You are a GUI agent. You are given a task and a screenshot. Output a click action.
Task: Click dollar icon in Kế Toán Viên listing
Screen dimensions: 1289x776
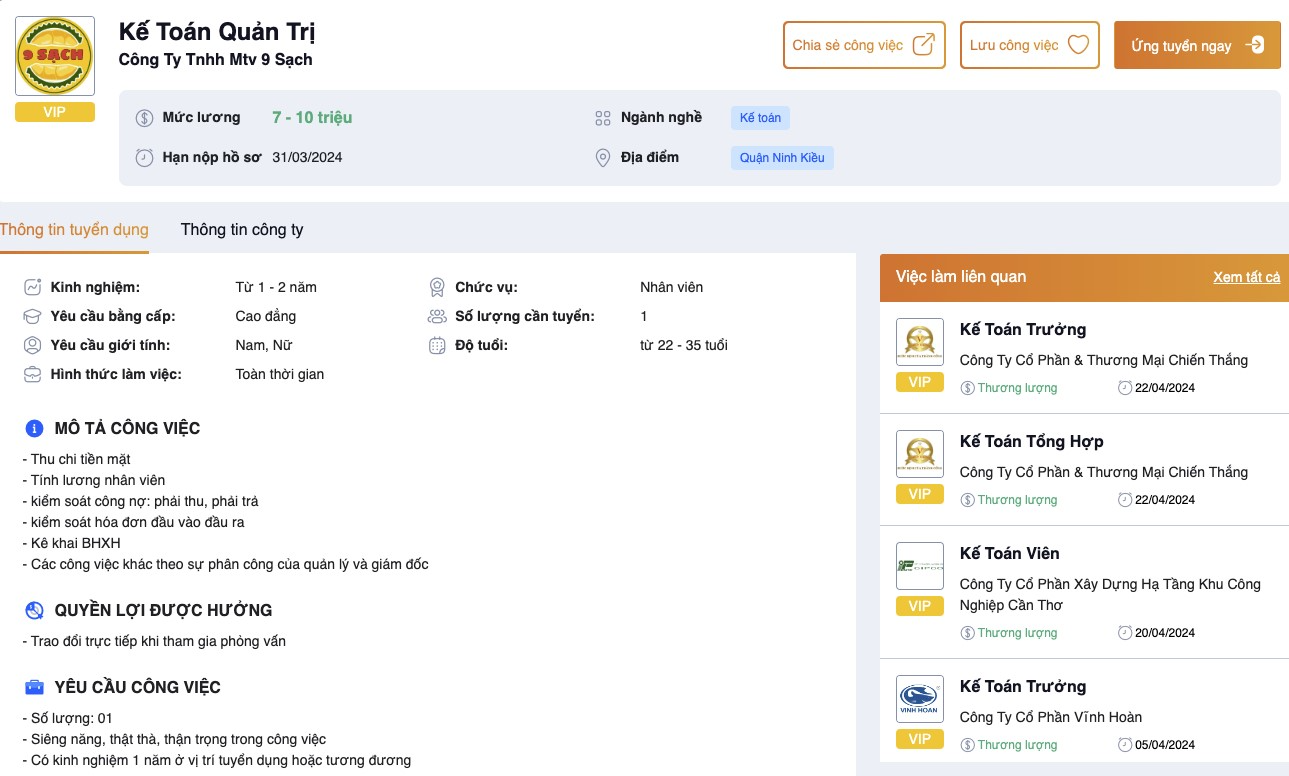(x=967, y=632)
